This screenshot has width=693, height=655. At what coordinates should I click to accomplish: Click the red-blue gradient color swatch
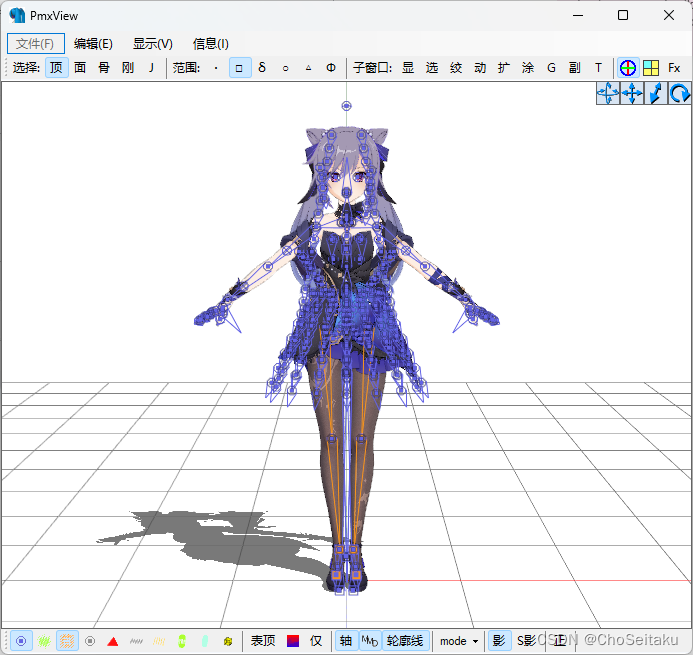pos(293,641)
